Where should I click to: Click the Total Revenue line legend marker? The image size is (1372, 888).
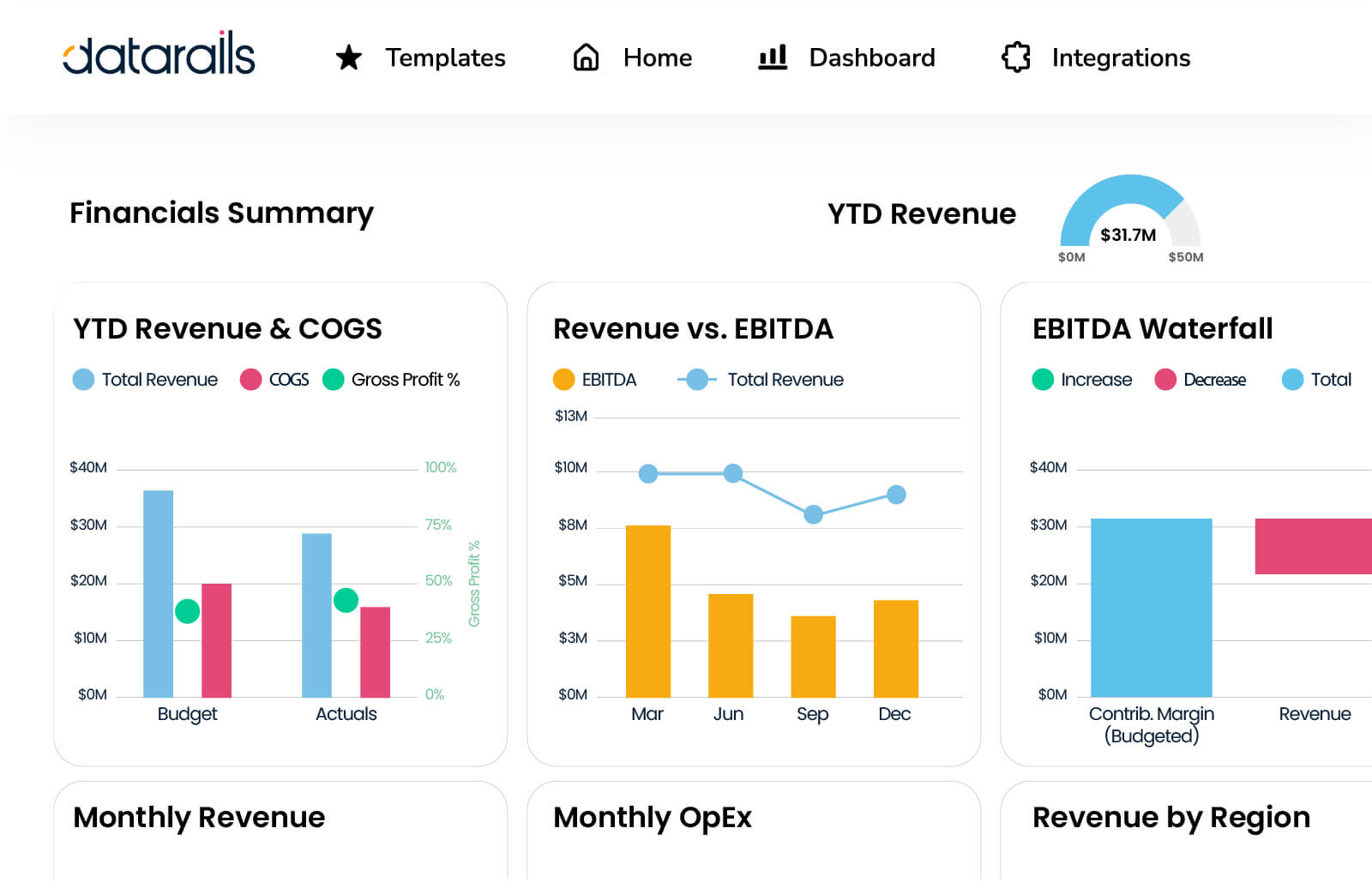695,379
